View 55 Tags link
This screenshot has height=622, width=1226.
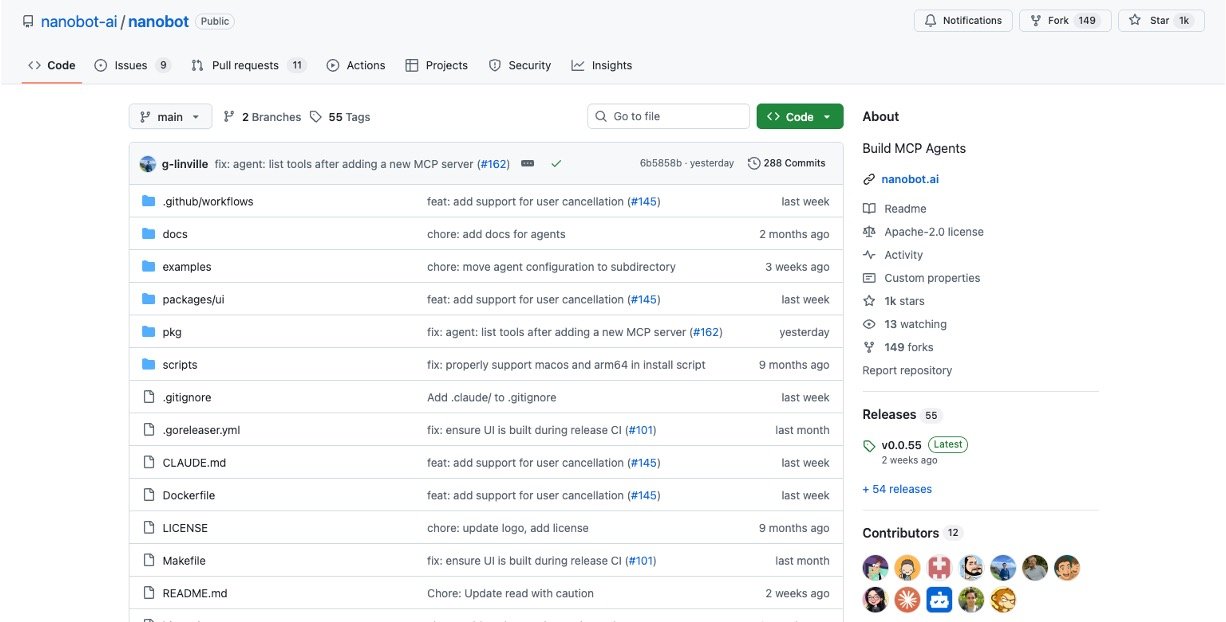pos(340,117)
